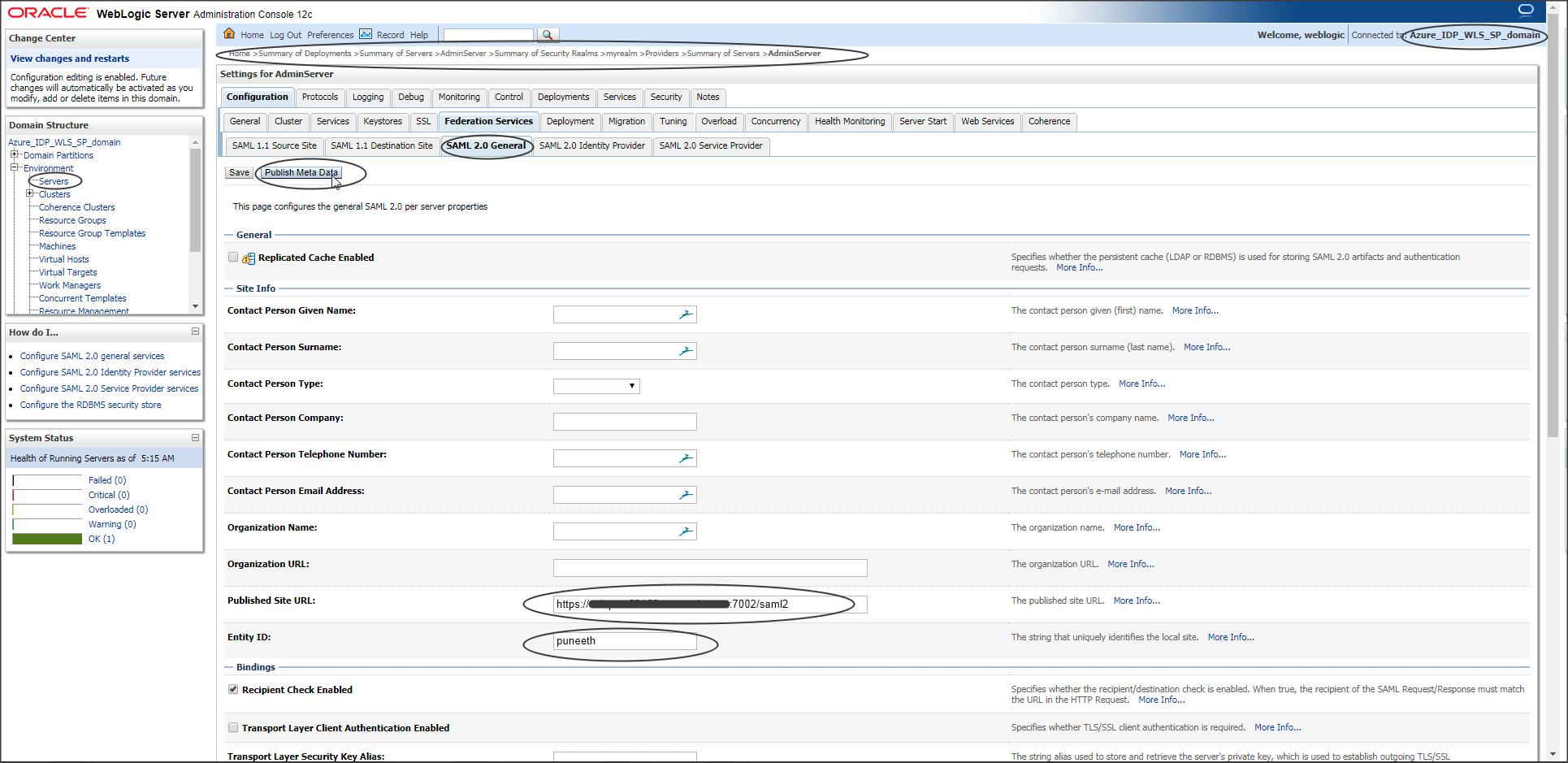Screen dimensions: 1568x763
Task: Click the Save button
Action: tap(239, 173)
